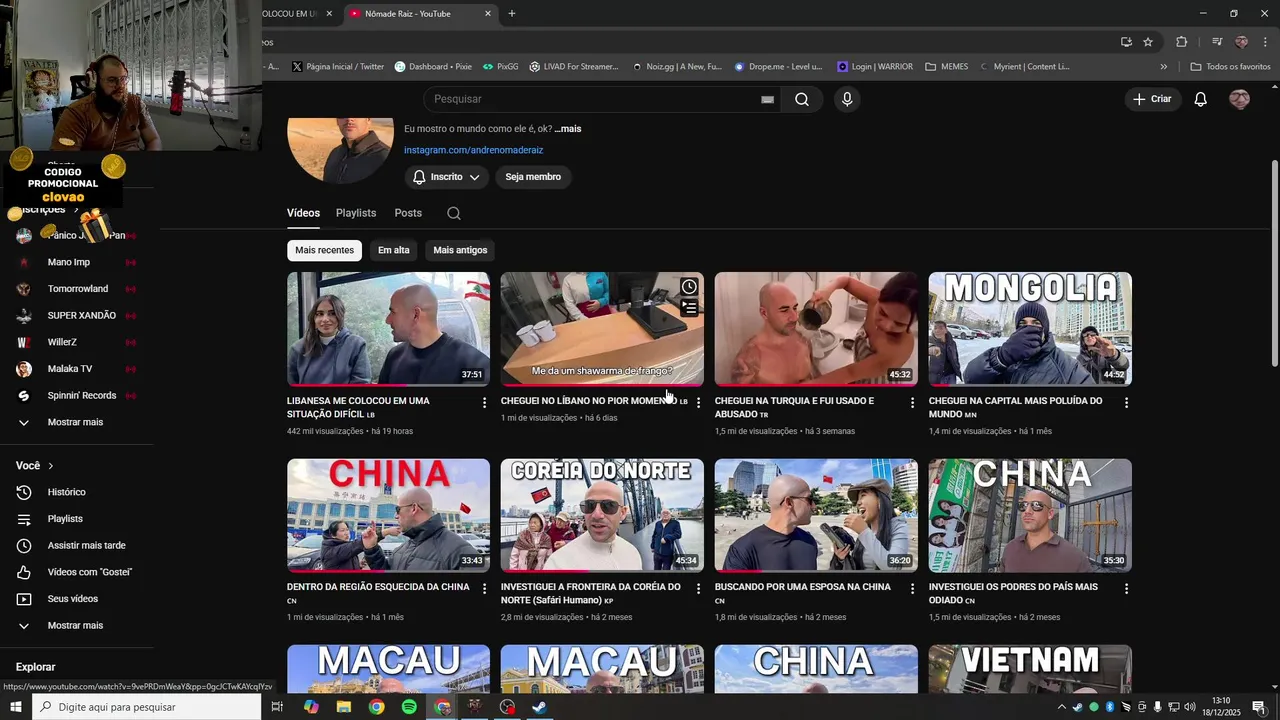Play the CHEGUEI NA TURQUIA video thumbnail
This screenshot has width=1280, height=720.
pyautogui.click(x=816, y=329)
